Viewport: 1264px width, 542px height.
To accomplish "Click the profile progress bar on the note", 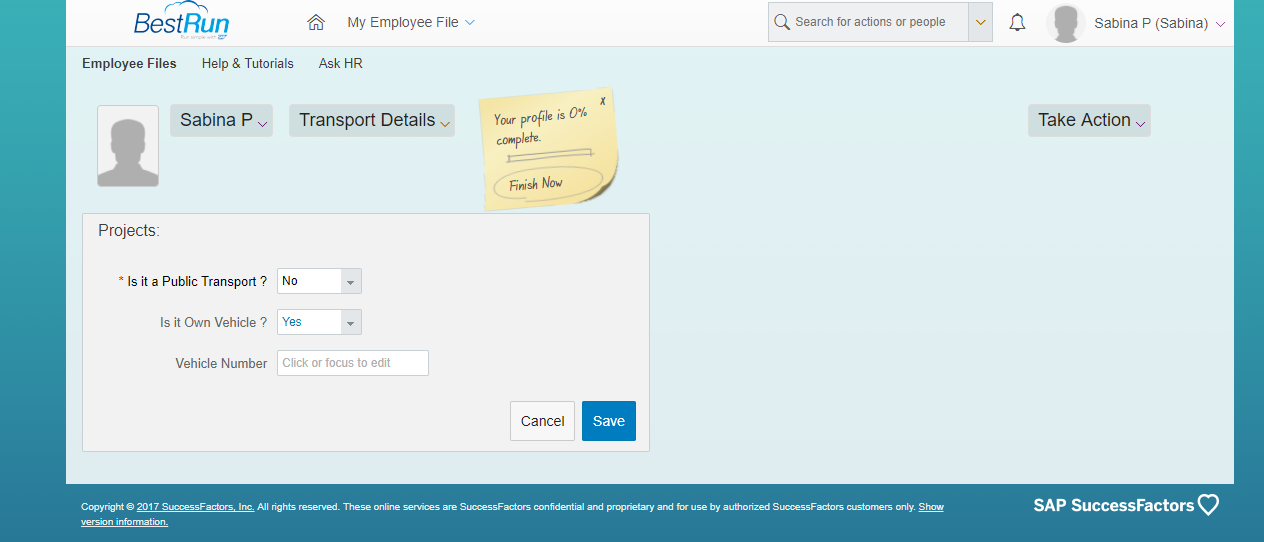I will (550, 155).
